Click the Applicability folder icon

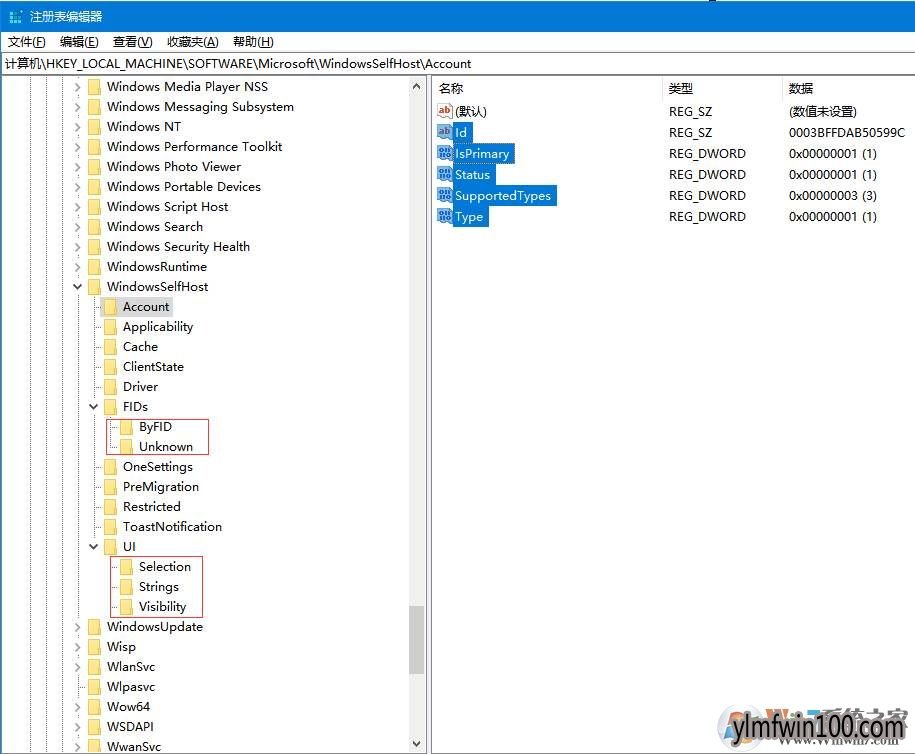(x=110, y=327)
